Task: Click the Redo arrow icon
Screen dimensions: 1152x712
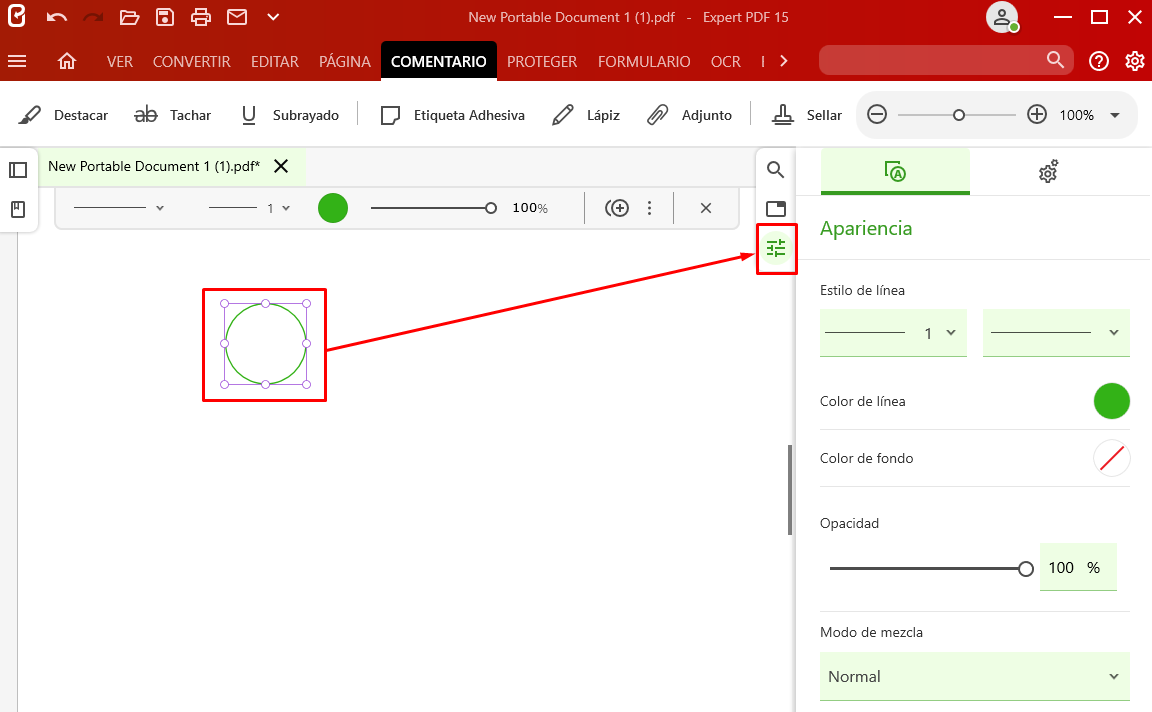Action: pos(93,17)
